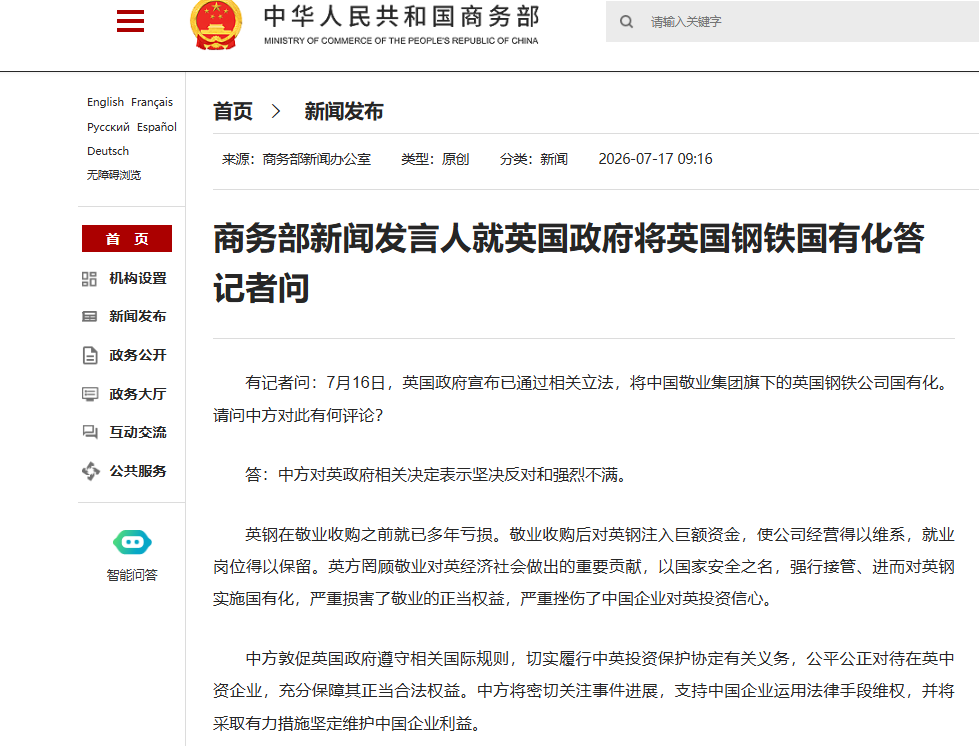979x746 pixels.
Task: Open 政务公开 in the sidebar
Action: click(138, 355)
